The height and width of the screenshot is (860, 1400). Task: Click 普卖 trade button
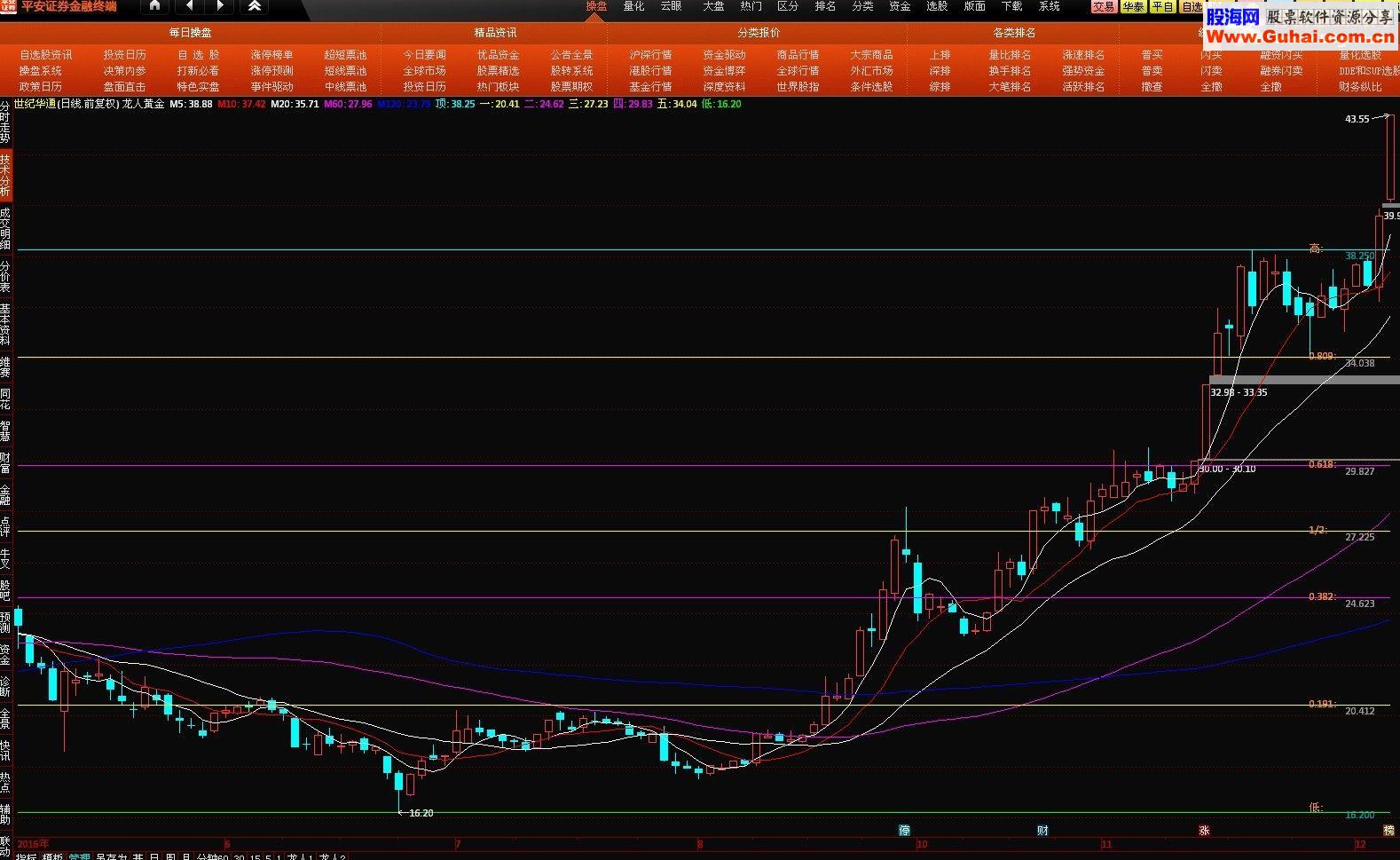(x=1152, y=71)
